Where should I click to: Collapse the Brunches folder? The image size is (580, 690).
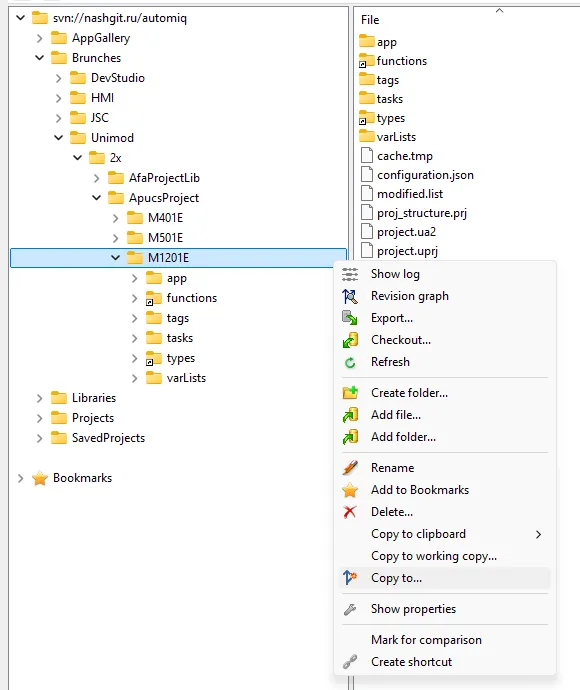[40, 58]
